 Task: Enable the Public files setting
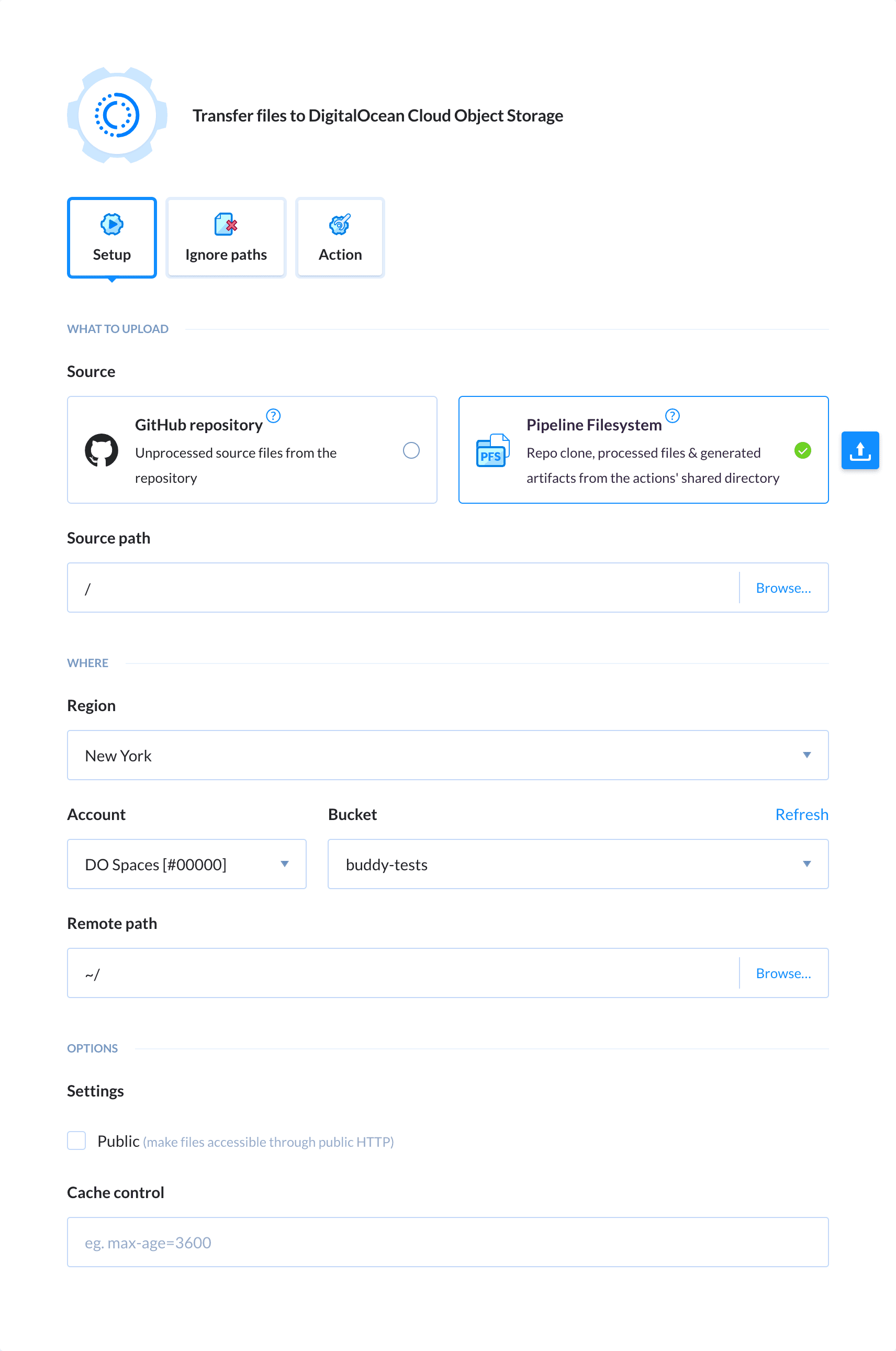76,1140
